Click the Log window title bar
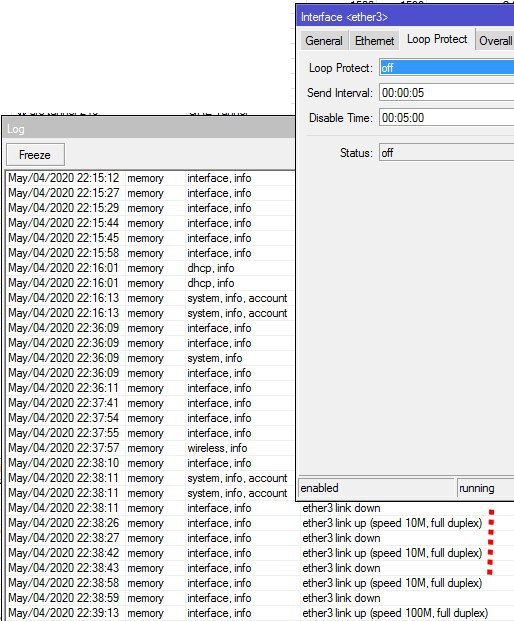Image resolution: width=514 pixels, height=621 pixels. tap(149, 129)
